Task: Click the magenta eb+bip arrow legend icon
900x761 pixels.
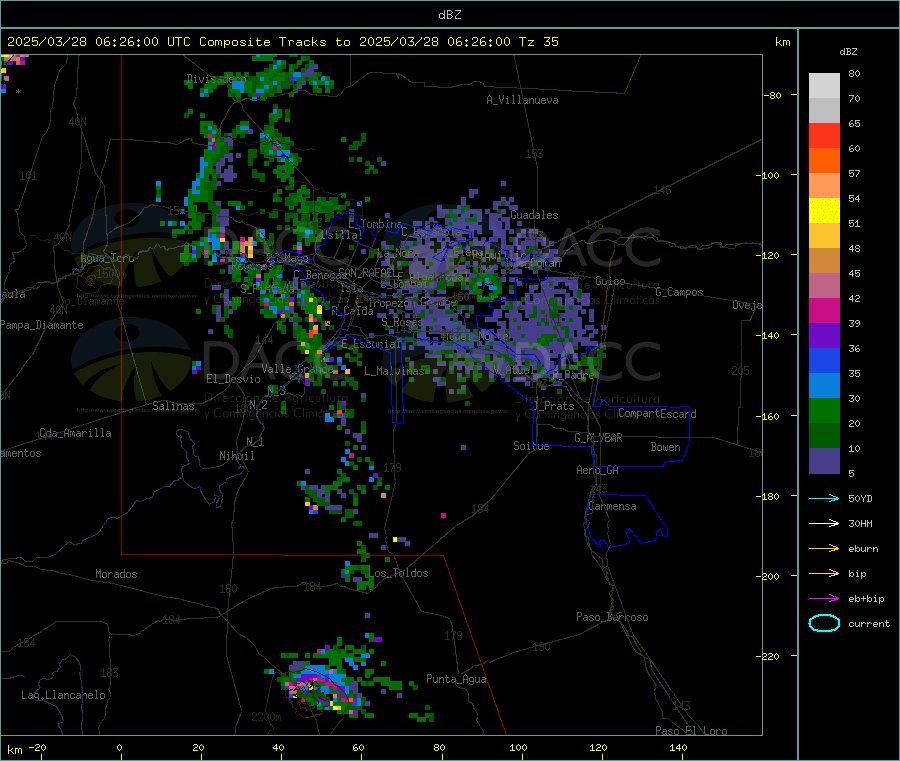Action: click(824, 599)
